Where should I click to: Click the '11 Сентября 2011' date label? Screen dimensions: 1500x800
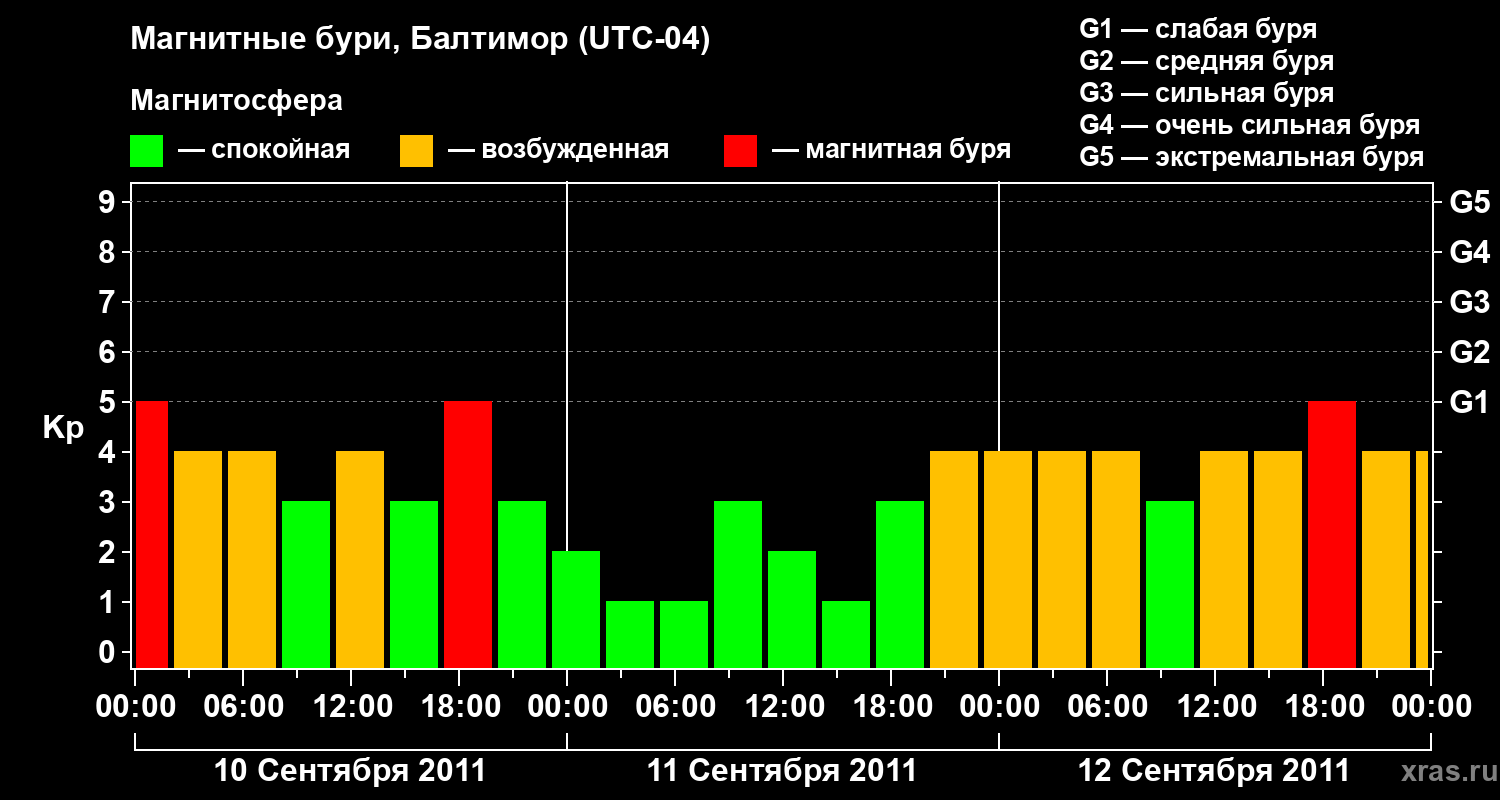coord(782,771)
